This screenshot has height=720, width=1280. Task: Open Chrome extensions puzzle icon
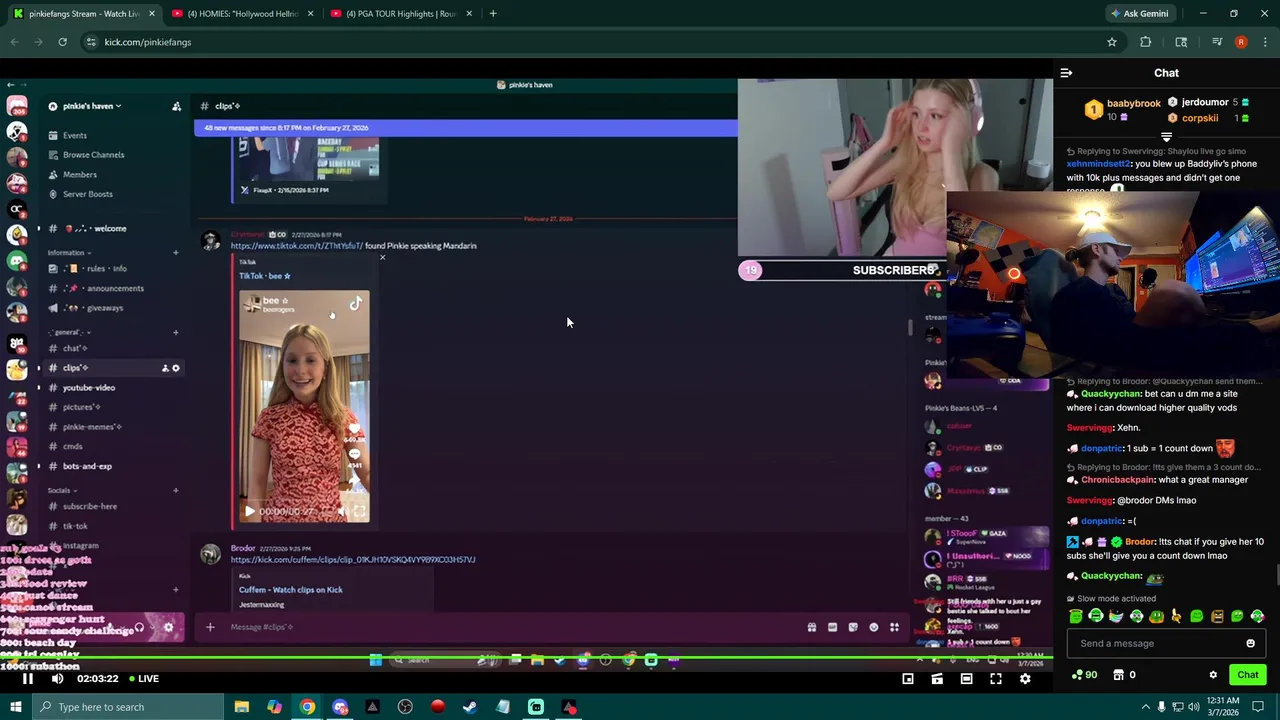pos(1146,42)
